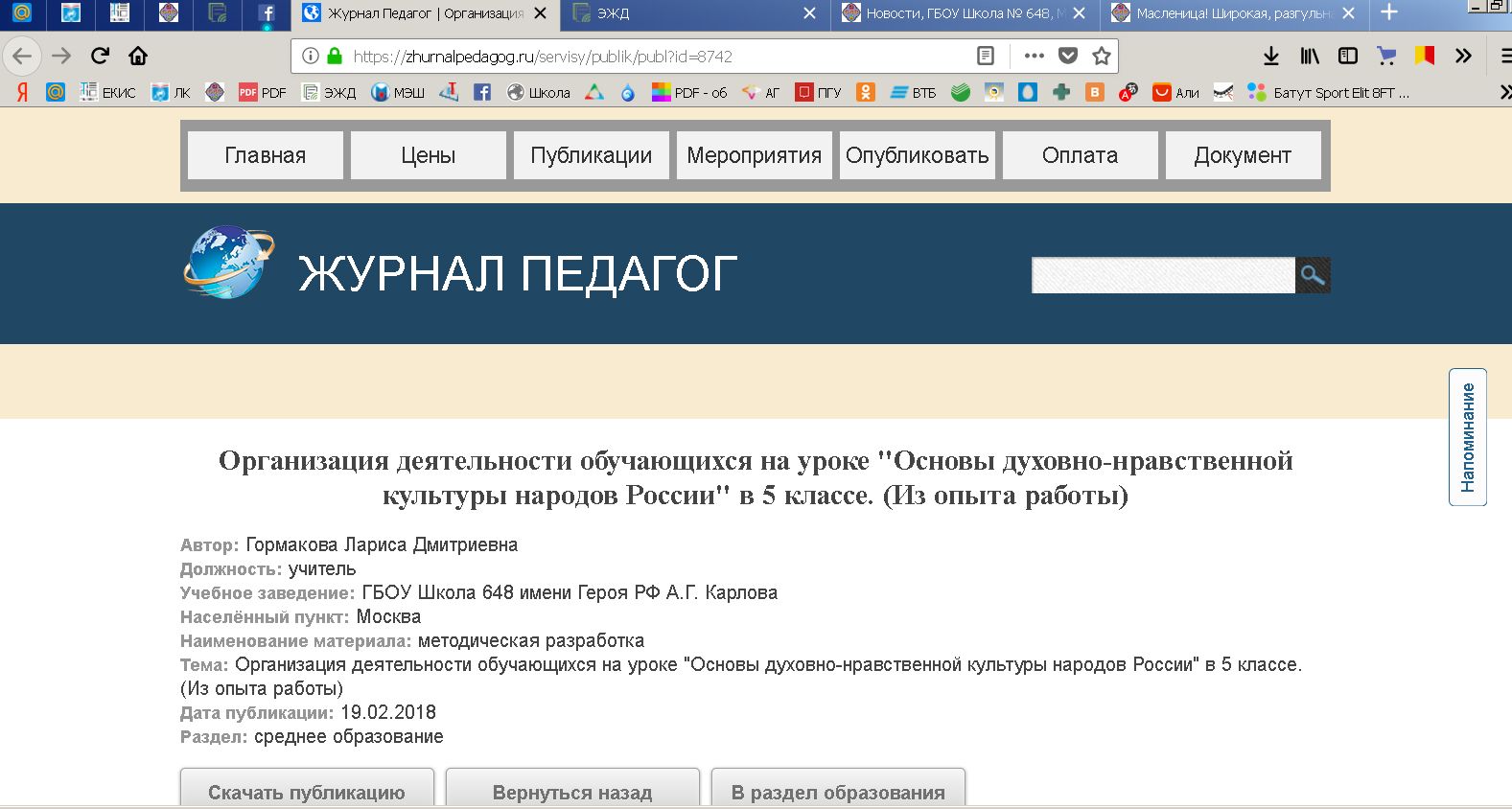Screen dimensions: 1512x809
Task: Toggle the Firefox sidebar panel
Action: click(x=1348, y=56)
